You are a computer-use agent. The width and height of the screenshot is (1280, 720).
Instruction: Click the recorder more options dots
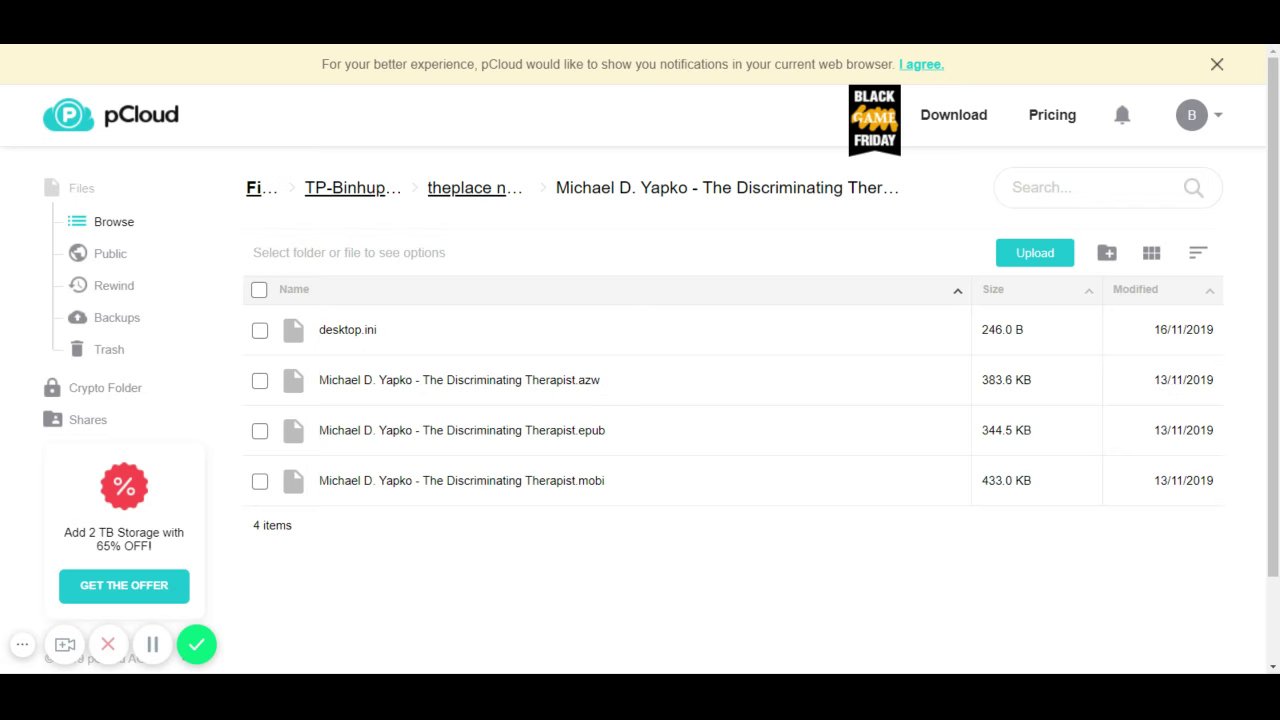click(22, 645)
